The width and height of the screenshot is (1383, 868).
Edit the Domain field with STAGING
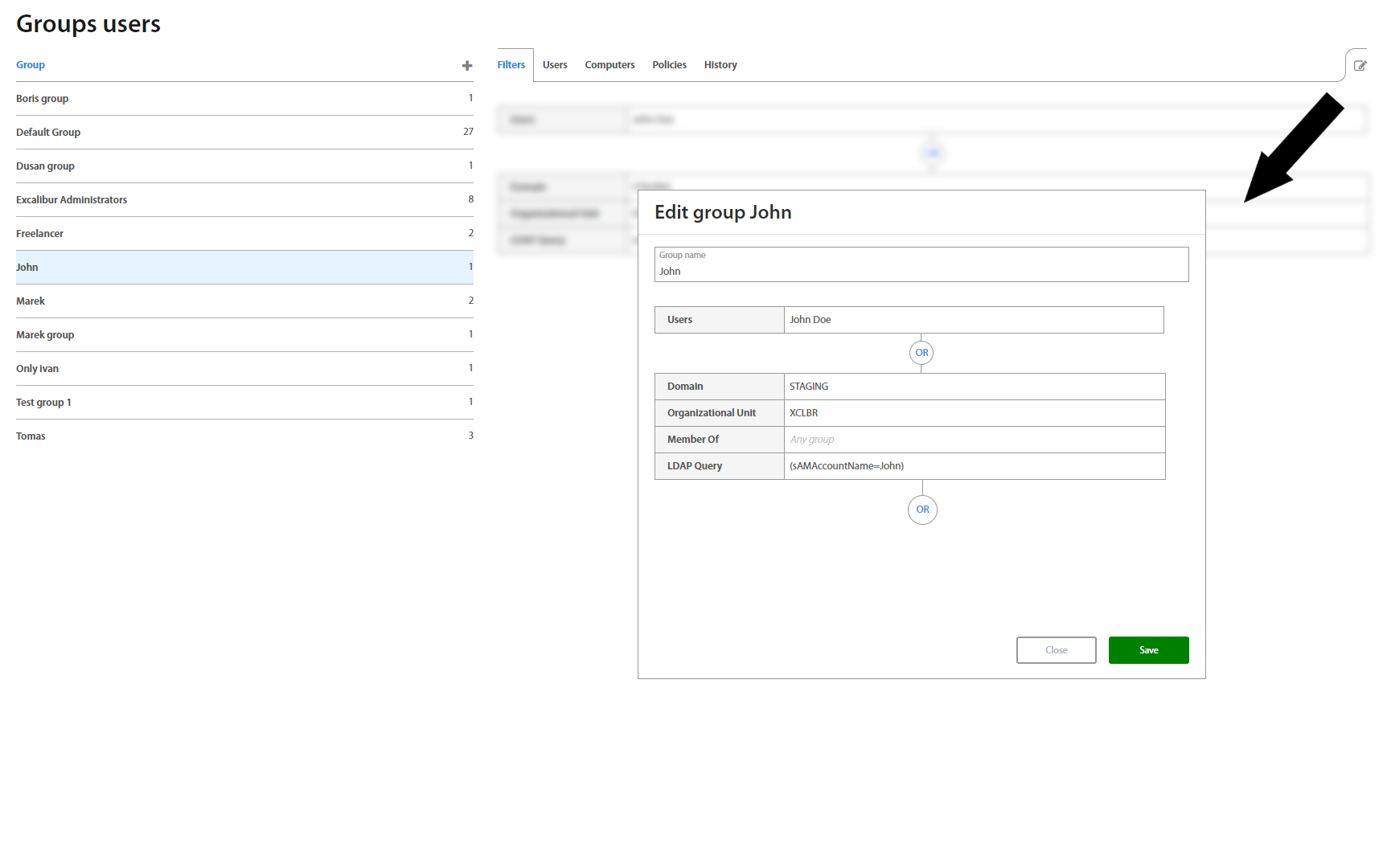(974, 387)
